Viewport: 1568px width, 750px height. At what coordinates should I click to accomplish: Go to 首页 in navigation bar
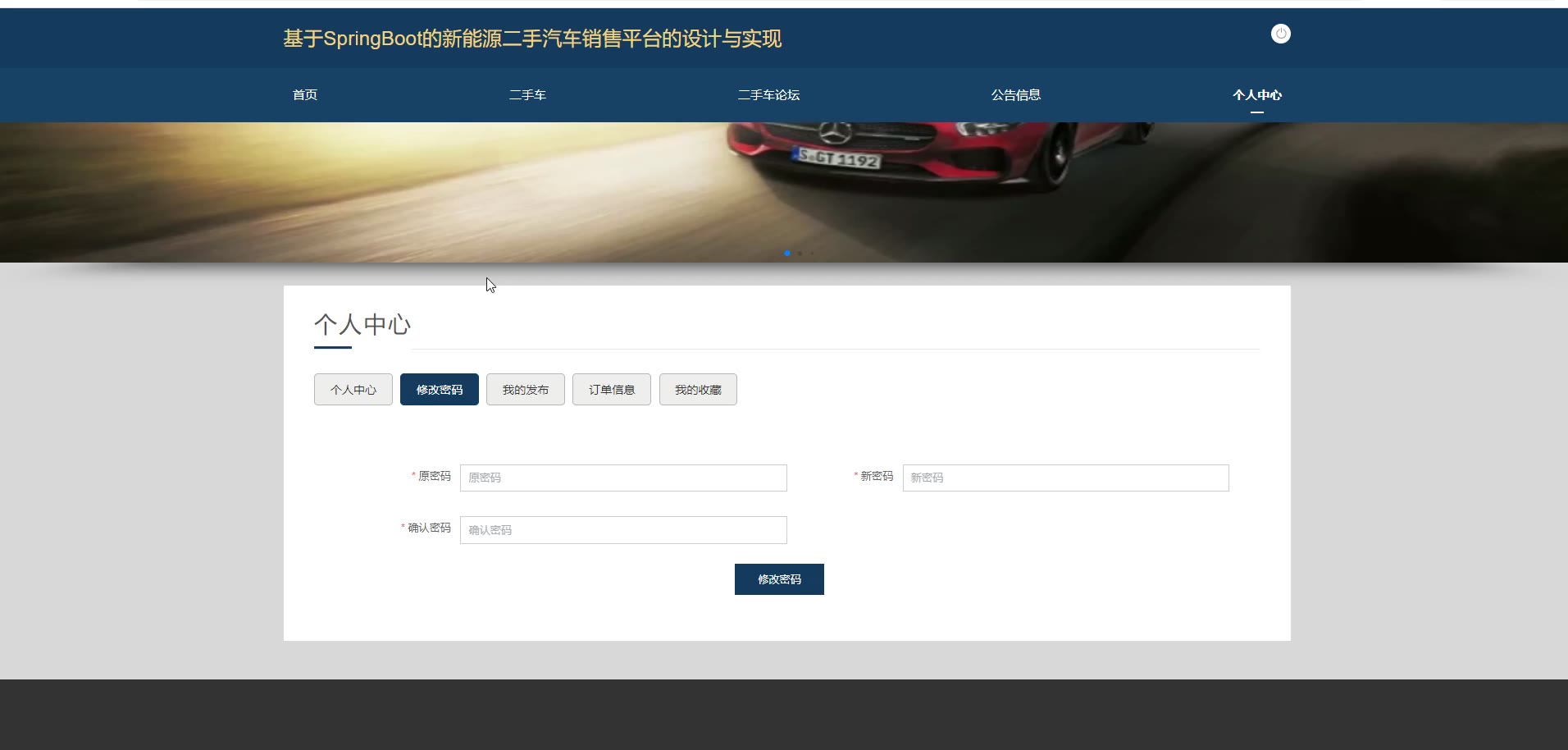305,95
